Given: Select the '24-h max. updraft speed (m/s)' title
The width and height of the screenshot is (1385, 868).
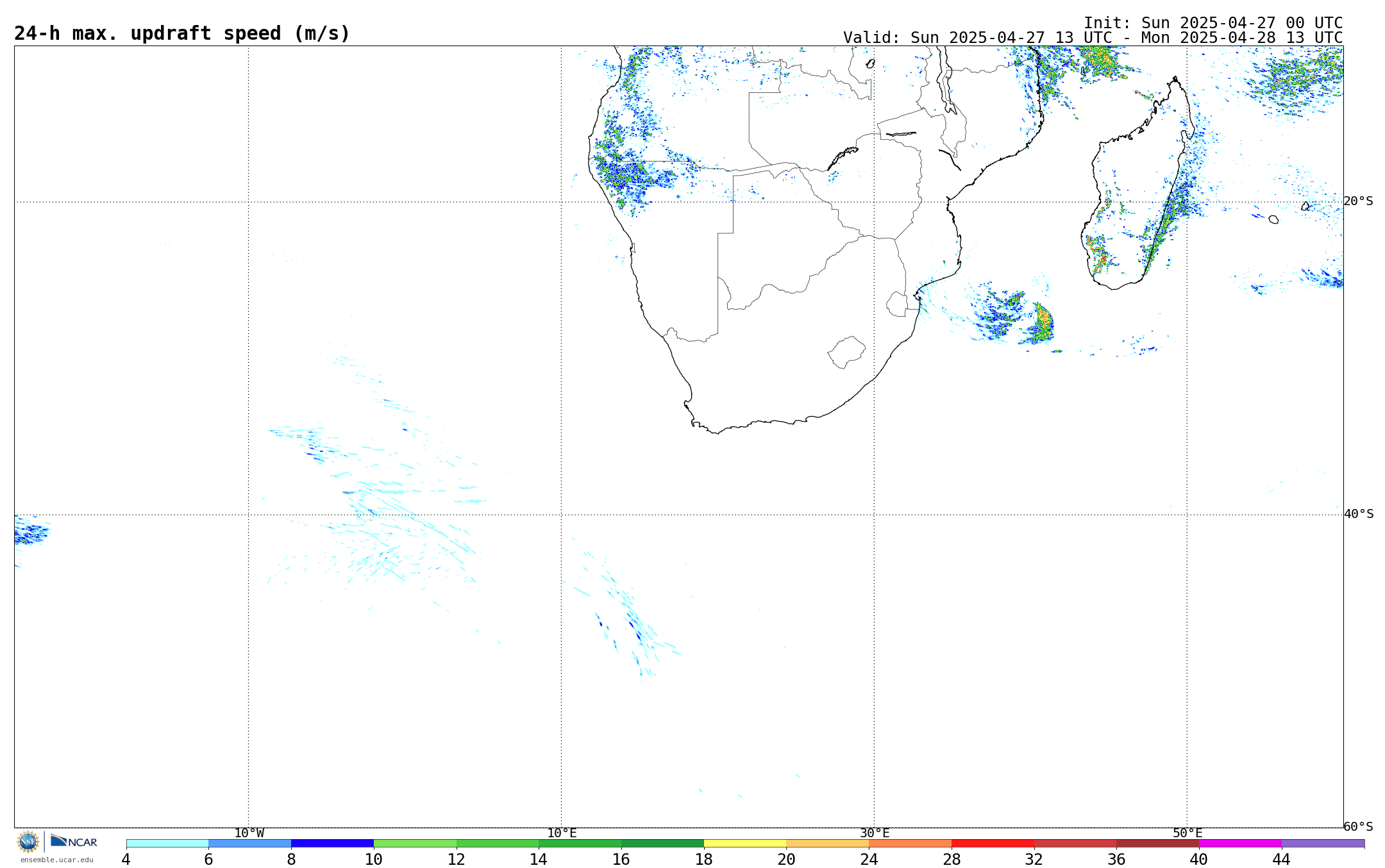Looking at the screenshot, I should point(182,33).
